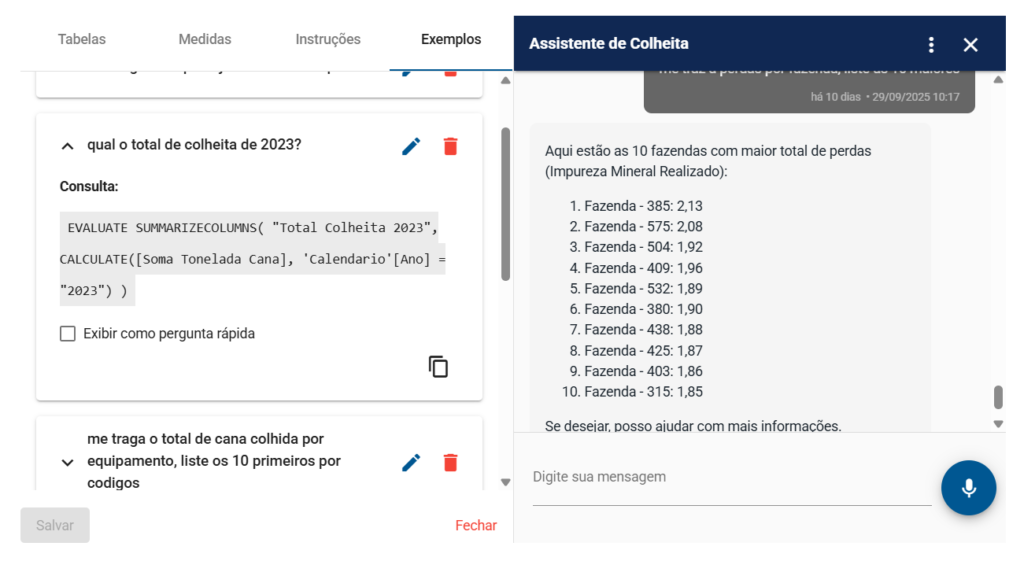Delete the 'qual o total de colheita de 2023?' example

[450, 146]
